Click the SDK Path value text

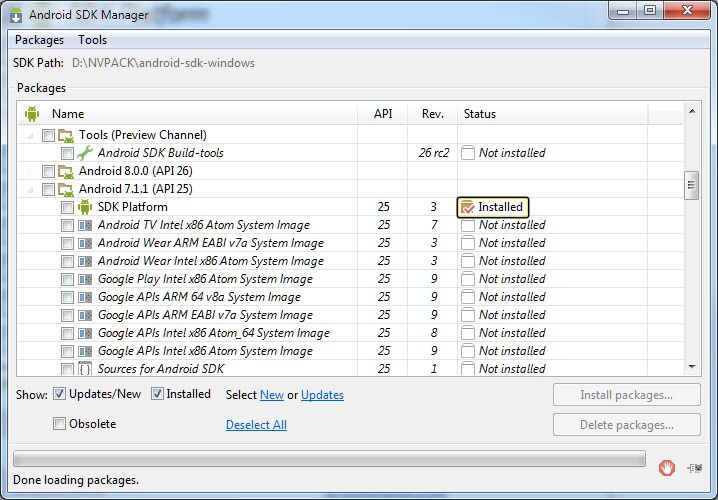tap(163, 63)
